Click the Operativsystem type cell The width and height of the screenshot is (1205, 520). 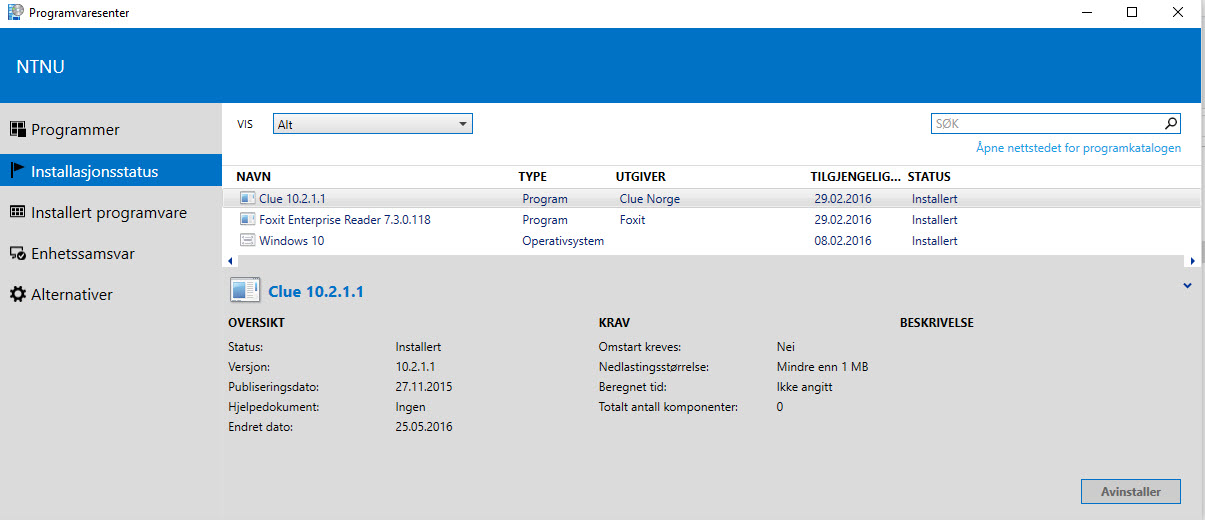coord(563,241)
